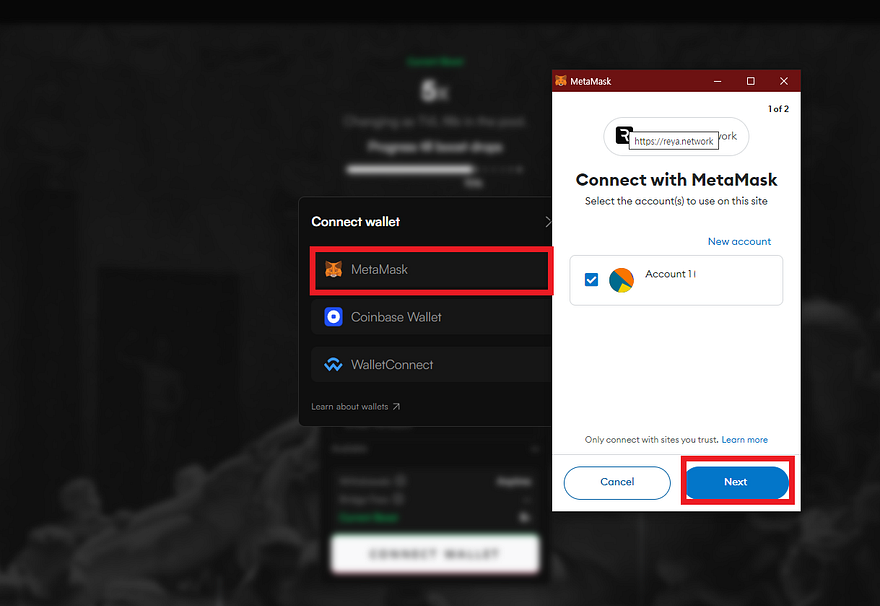Select MetaMask in the Connect wallet list
The height and width of the screenshot is (606, 880).
click(431, 270)
